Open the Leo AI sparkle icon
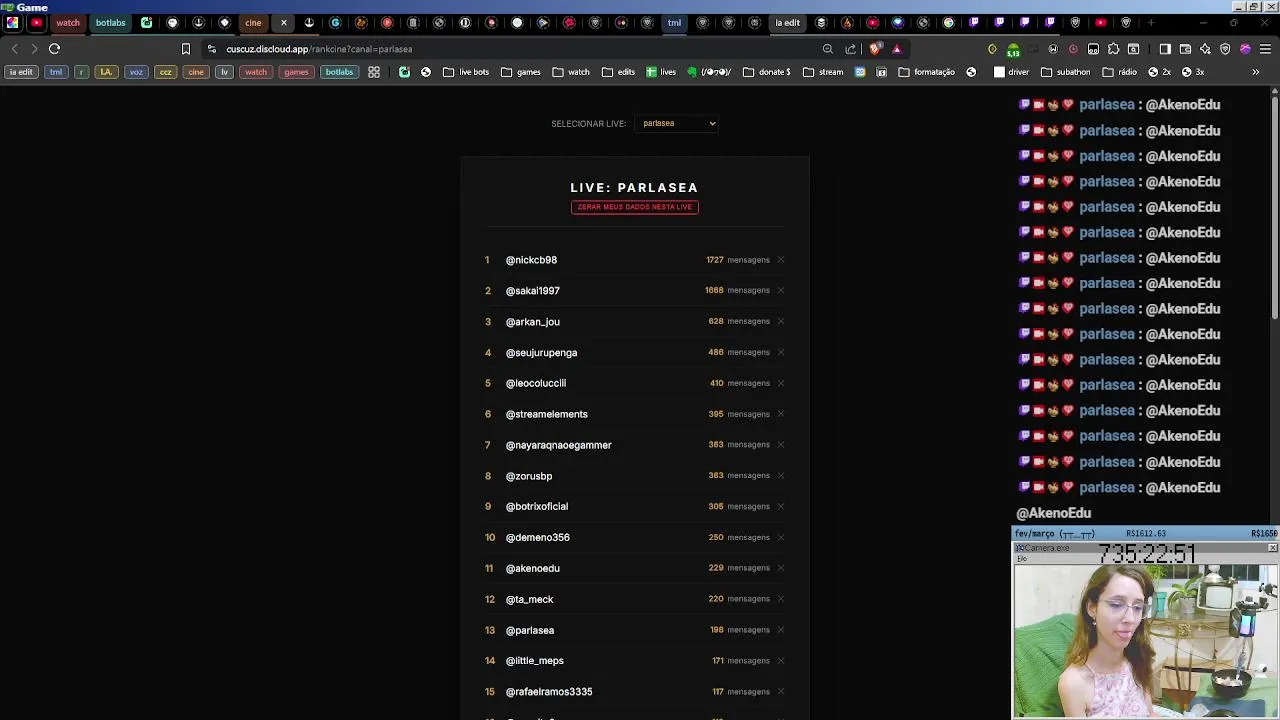1280x720 pixels. pos(1205,49)
